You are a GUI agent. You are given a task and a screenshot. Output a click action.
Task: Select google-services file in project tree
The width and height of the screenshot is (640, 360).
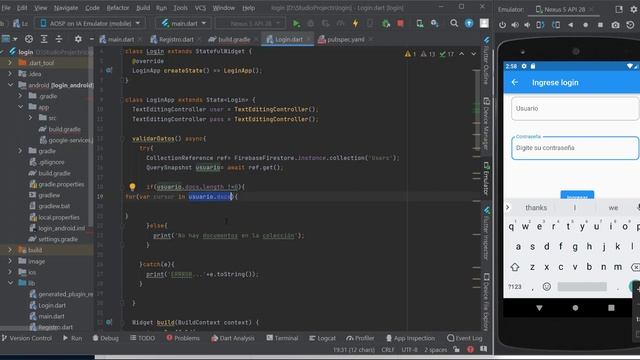click(67, 140)
